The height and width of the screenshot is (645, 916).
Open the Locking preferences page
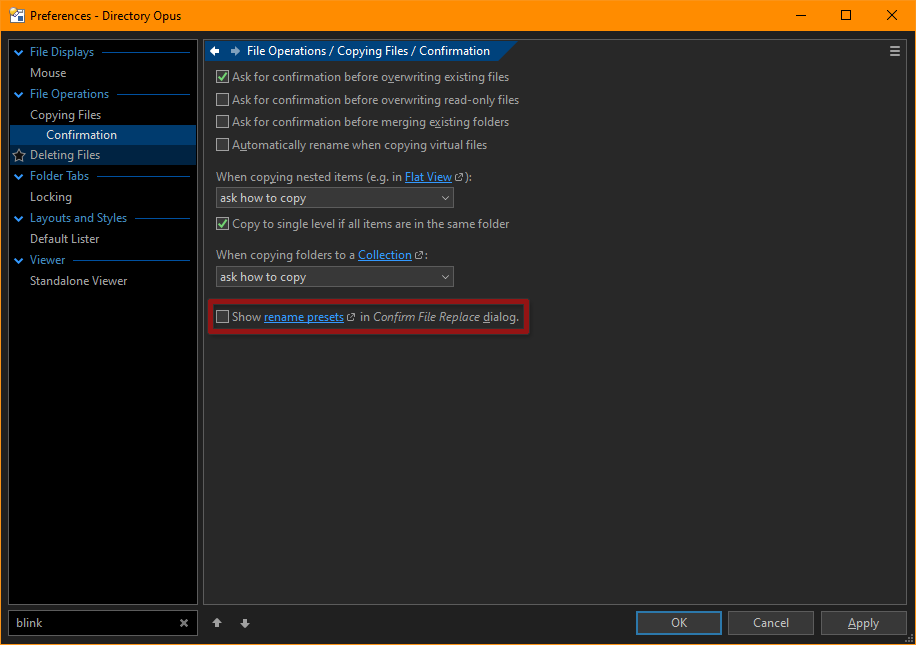tap(51, 197)
